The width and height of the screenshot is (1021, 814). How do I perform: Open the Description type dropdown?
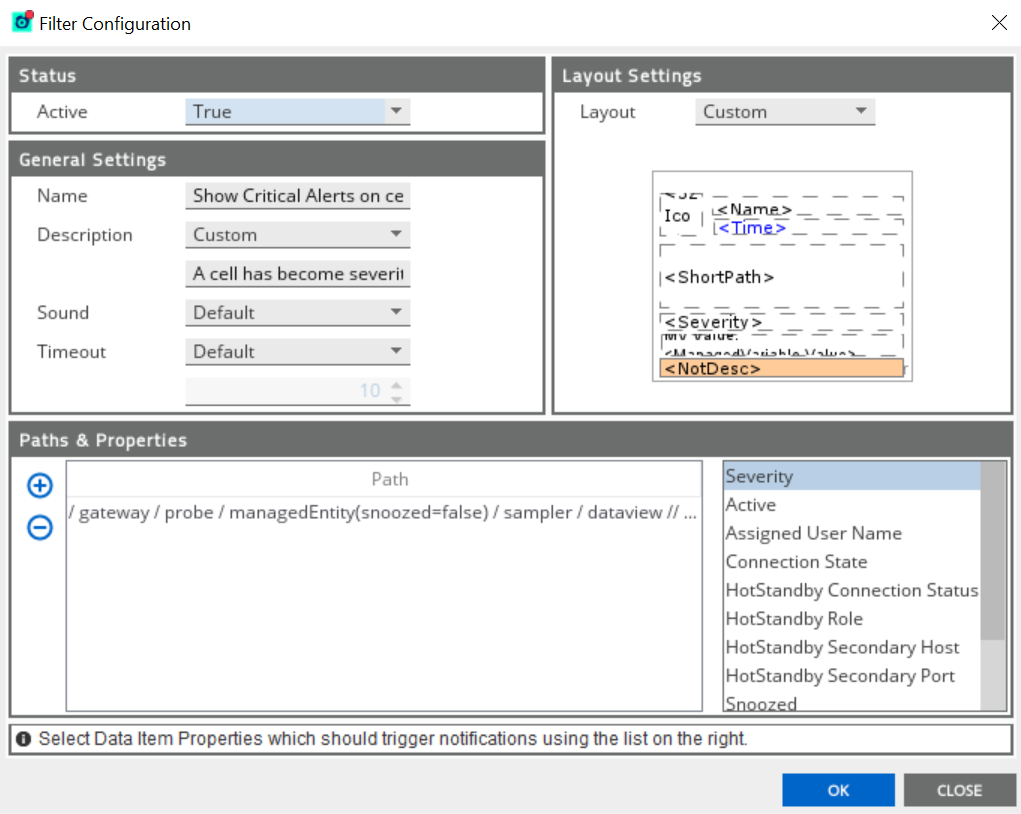(297, 235)
